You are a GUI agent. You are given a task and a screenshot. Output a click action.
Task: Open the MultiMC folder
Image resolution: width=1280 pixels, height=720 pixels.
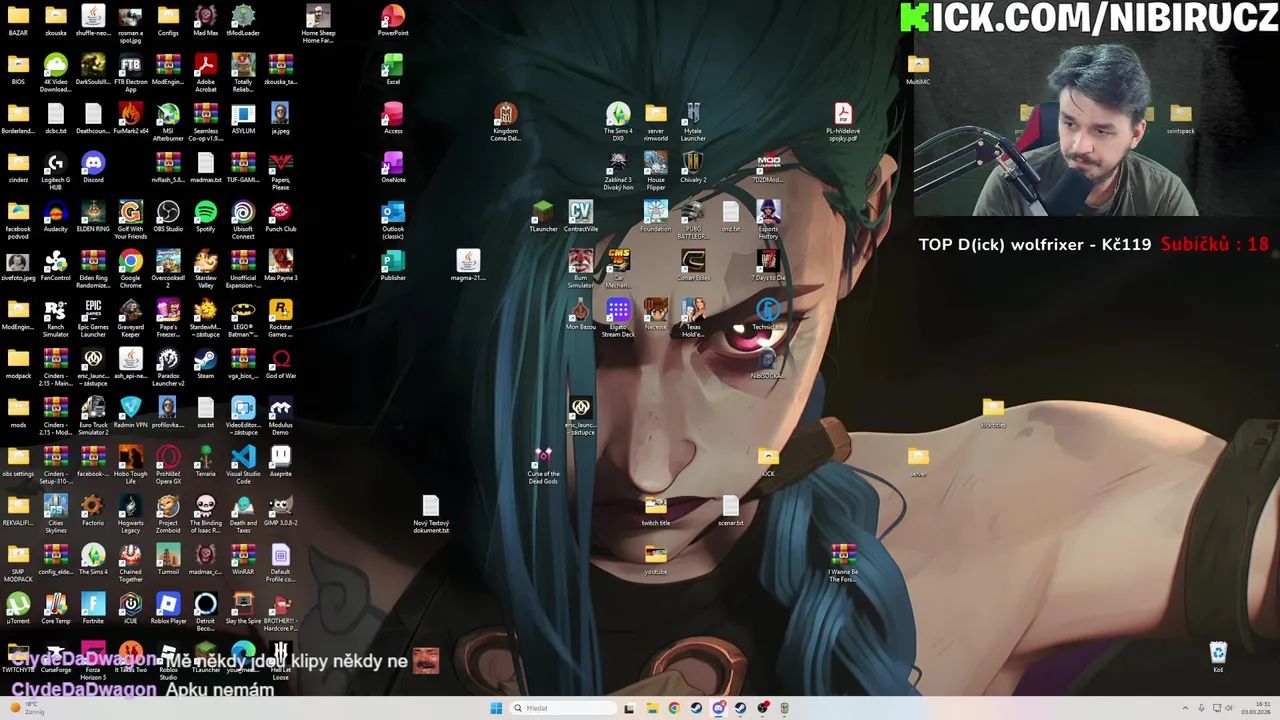pyautogui.click(x=918, y=69)
